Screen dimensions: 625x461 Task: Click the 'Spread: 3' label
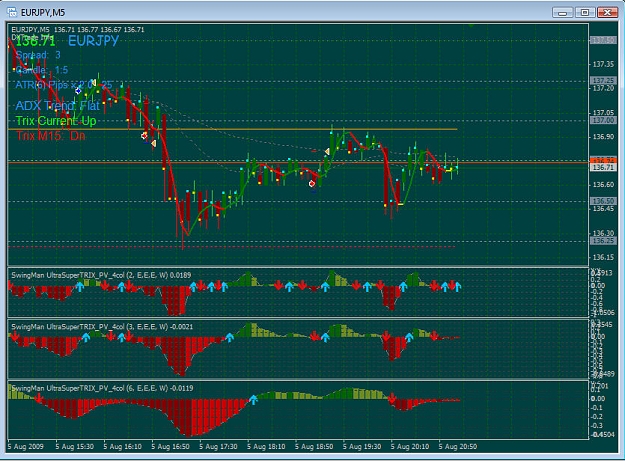[38, 55]
